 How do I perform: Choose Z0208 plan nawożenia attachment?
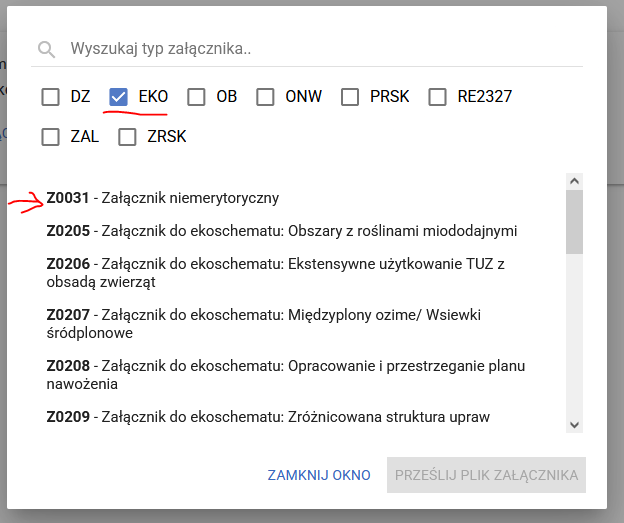tap(285, 375)
